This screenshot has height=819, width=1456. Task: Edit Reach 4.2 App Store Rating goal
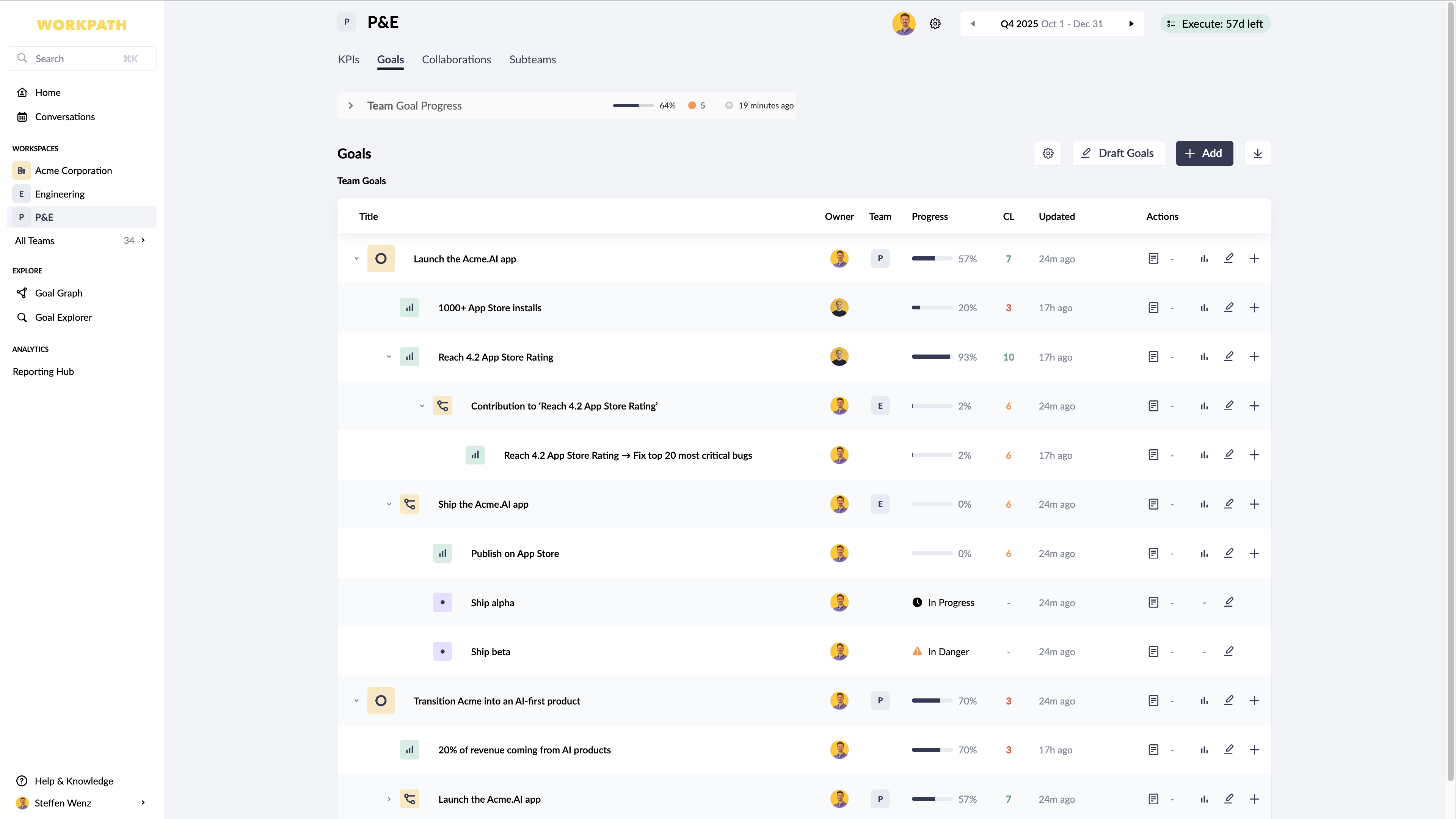pyautogui.click(x=1229, y=357)
